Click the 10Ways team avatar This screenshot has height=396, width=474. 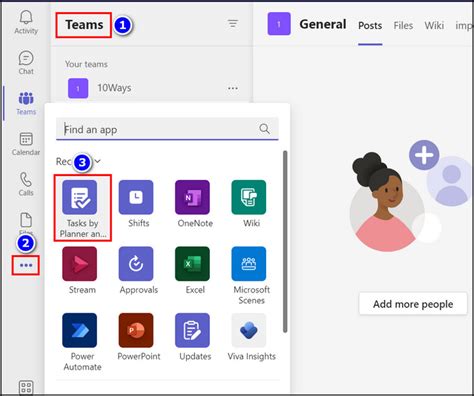78,88
